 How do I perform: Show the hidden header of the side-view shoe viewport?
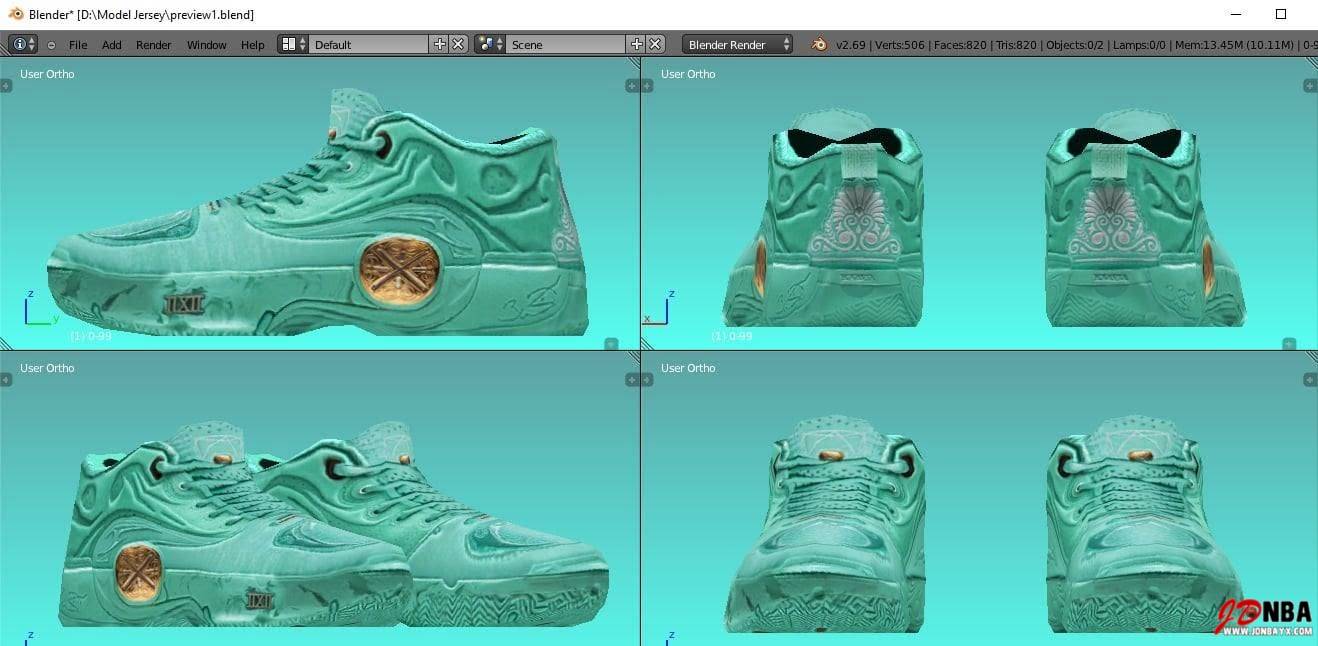[x=611, y=344]
